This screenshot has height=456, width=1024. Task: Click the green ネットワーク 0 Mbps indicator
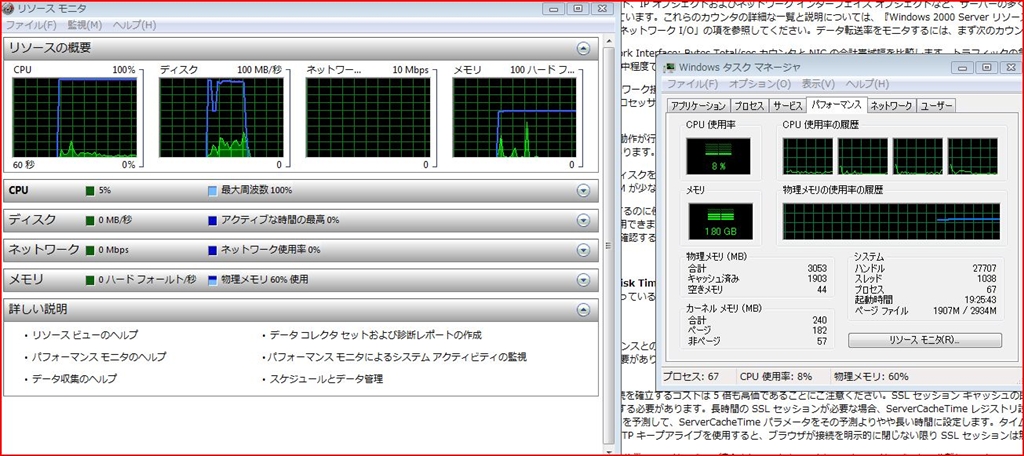pos(90,250)
